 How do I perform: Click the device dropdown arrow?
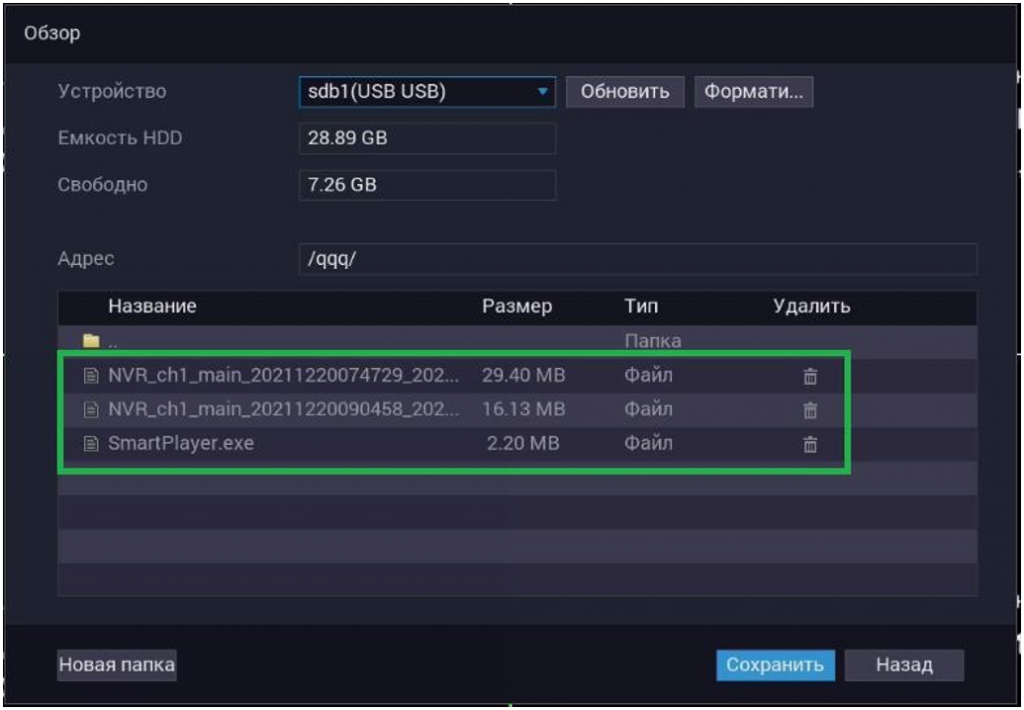tap(543, 92)
